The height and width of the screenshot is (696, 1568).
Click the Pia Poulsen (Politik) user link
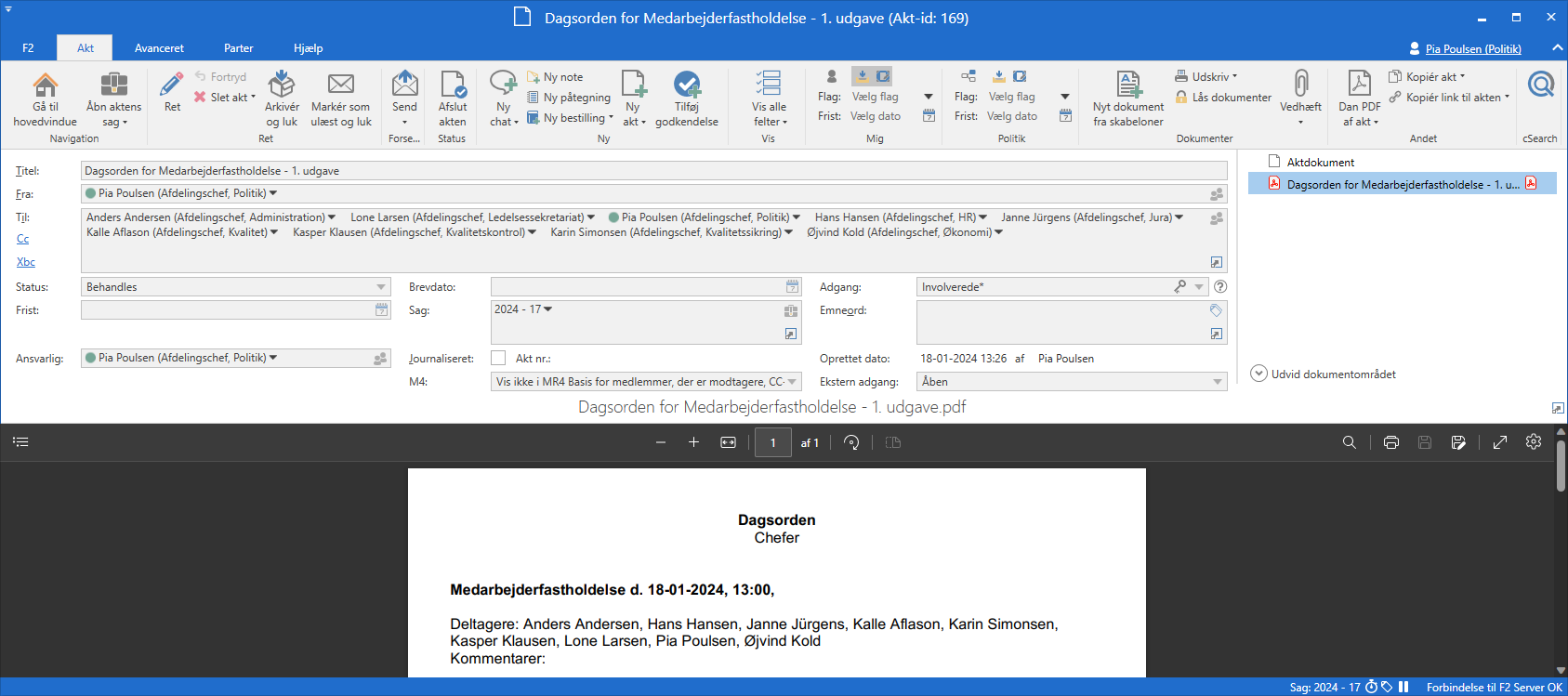[x=1472, y=49]
